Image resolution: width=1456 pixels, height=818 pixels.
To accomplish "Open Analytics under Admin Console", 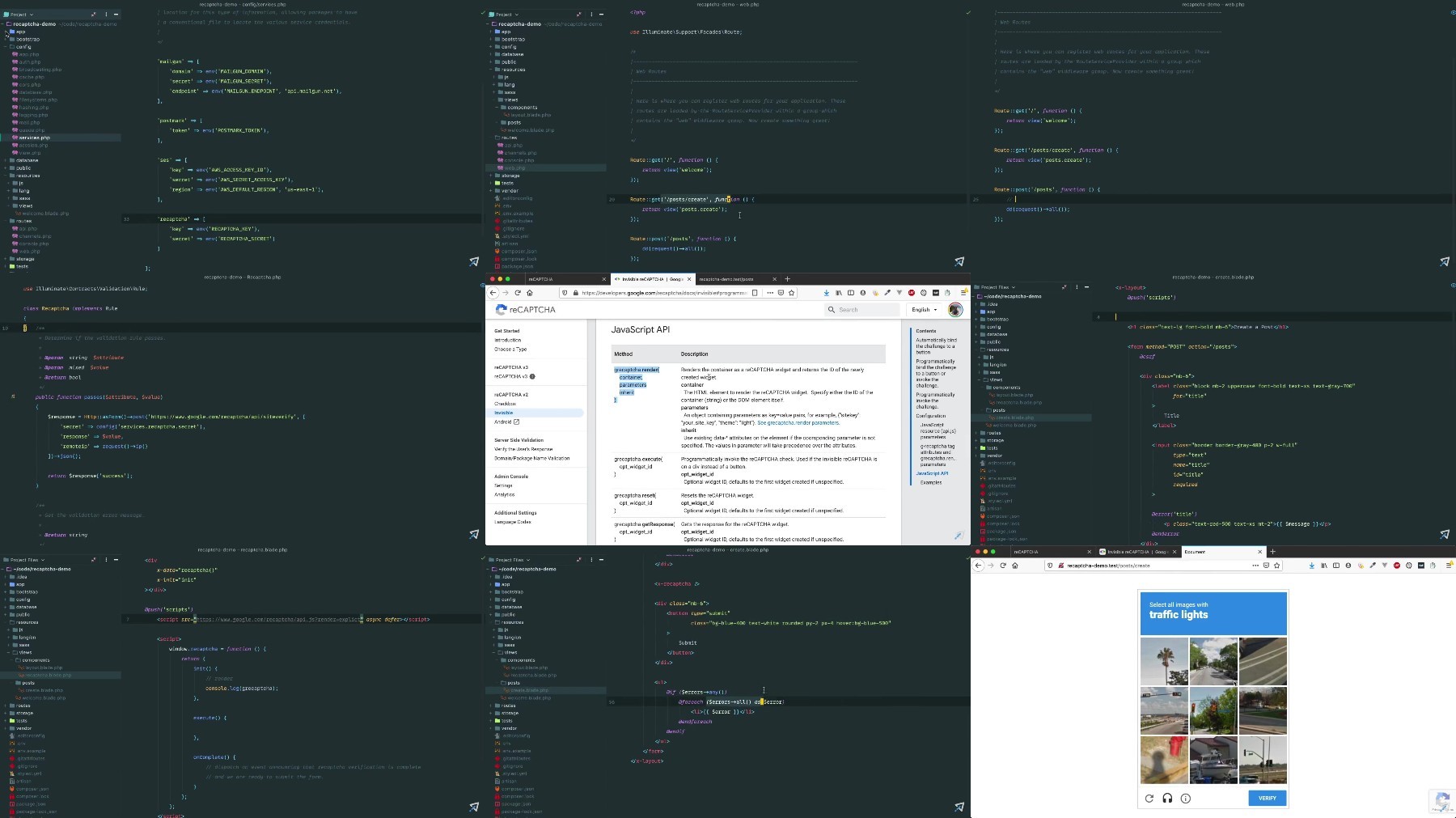I will pos(504,494).
